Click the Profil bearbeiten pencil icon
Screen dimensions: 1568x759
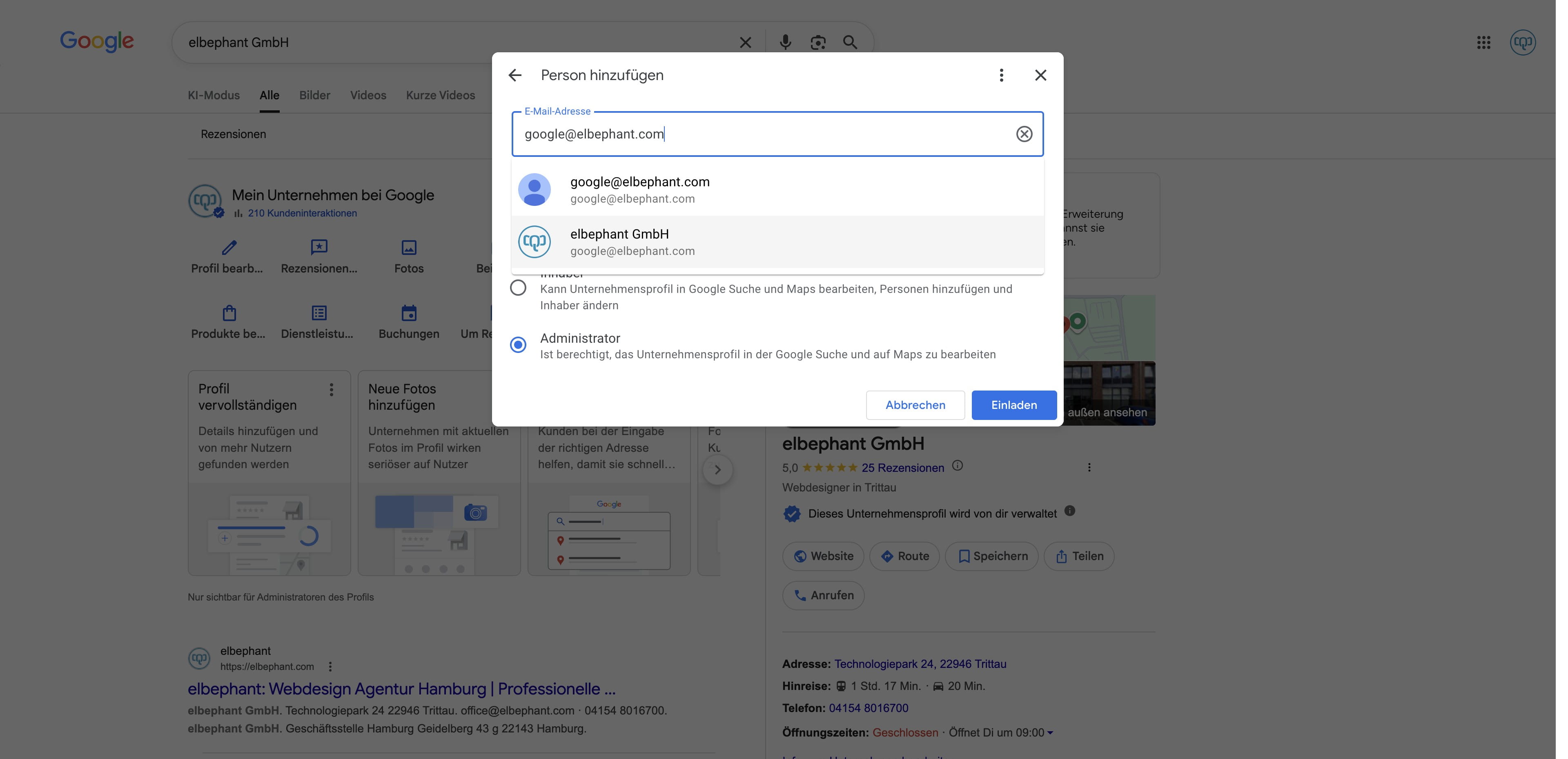[x=229, y=247]
